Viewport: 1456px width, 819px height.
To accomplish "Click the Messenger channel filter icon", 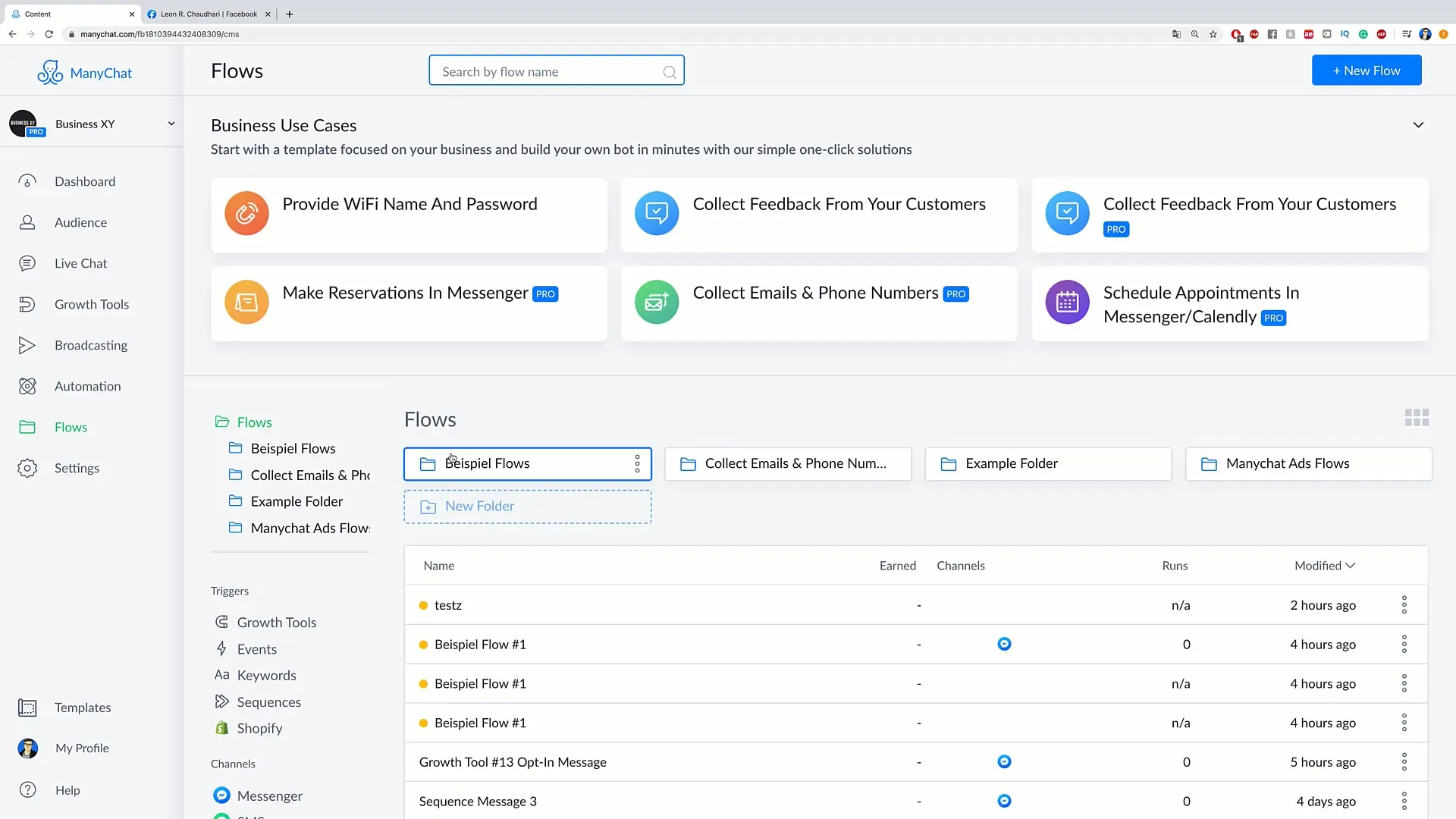I will [x=221, y=795].
